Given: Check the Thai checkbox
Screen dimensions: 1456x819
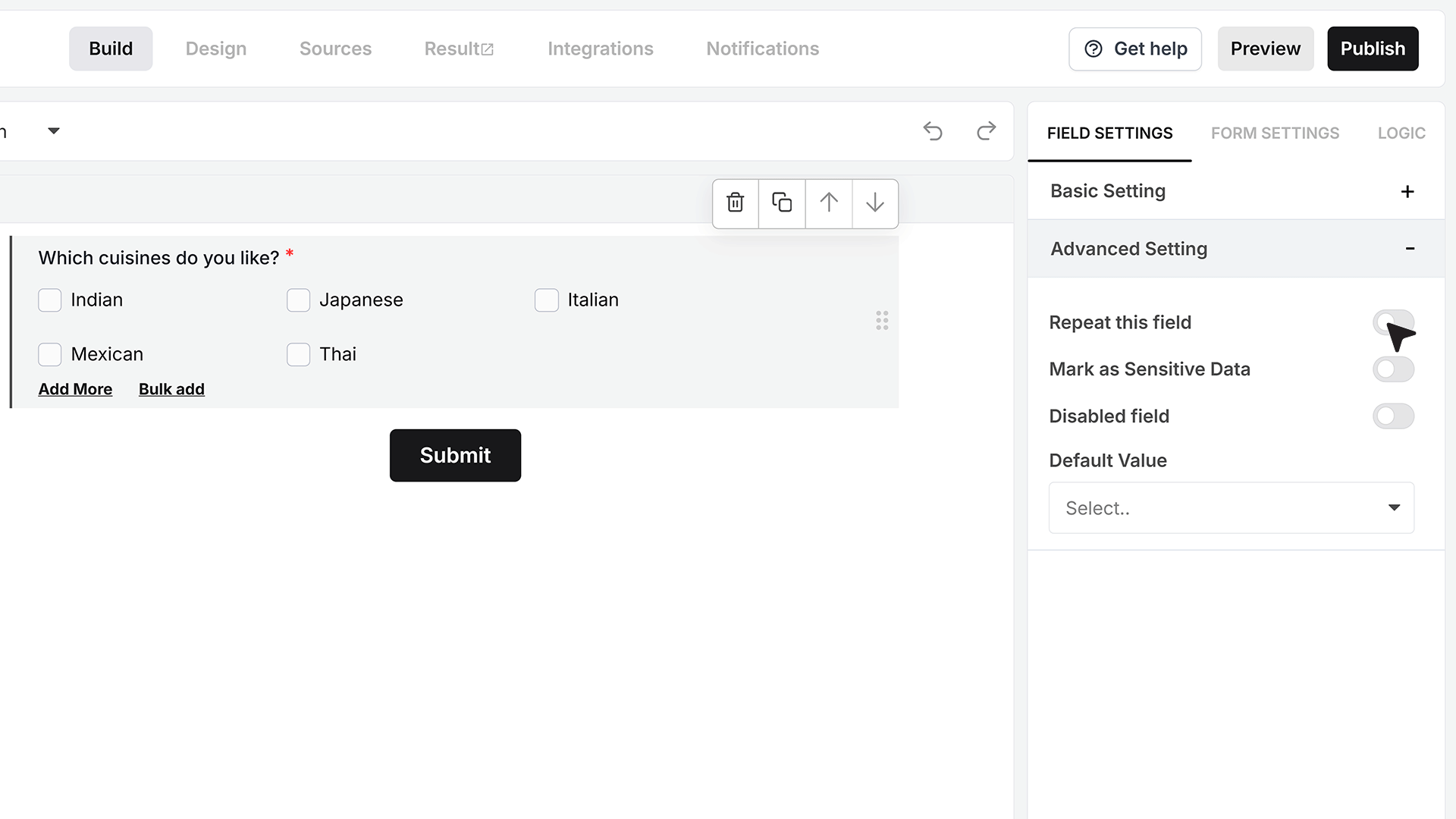Looking at the screenshot, I should (298, 354).
